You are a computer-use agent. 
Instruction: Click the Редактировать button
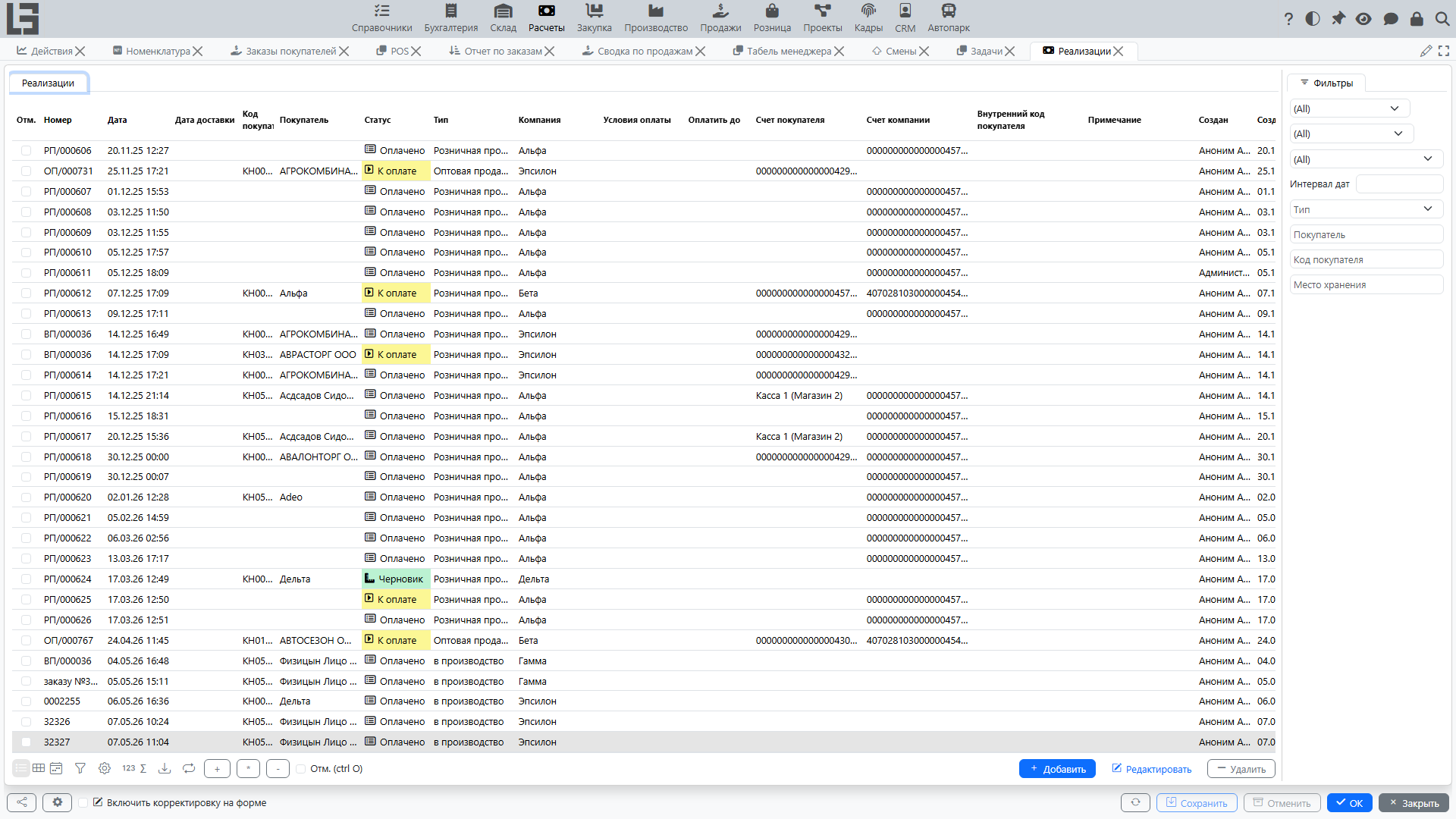1151,769
